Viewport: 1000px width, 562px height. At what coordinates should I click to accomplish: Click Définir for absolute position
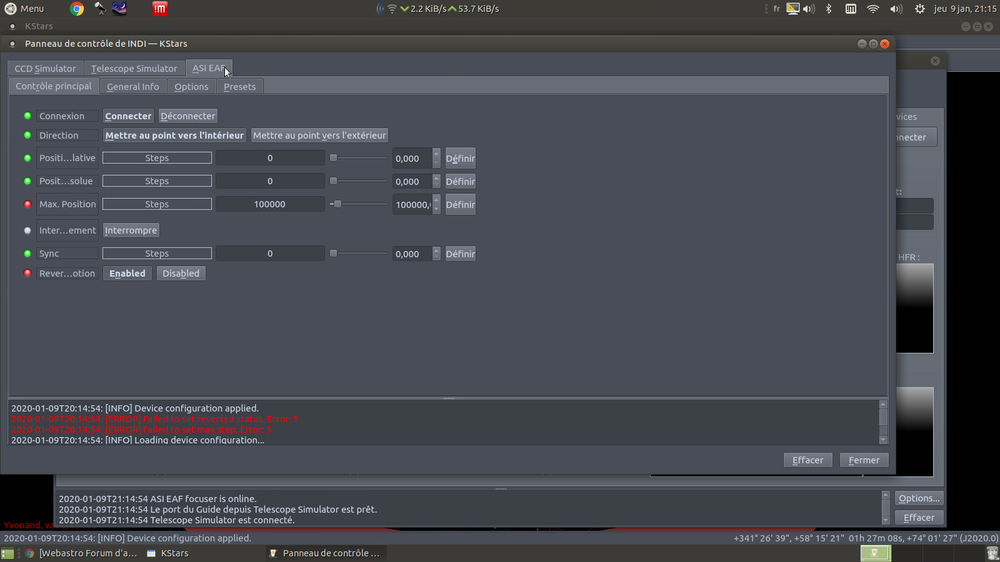click(460, 181)
